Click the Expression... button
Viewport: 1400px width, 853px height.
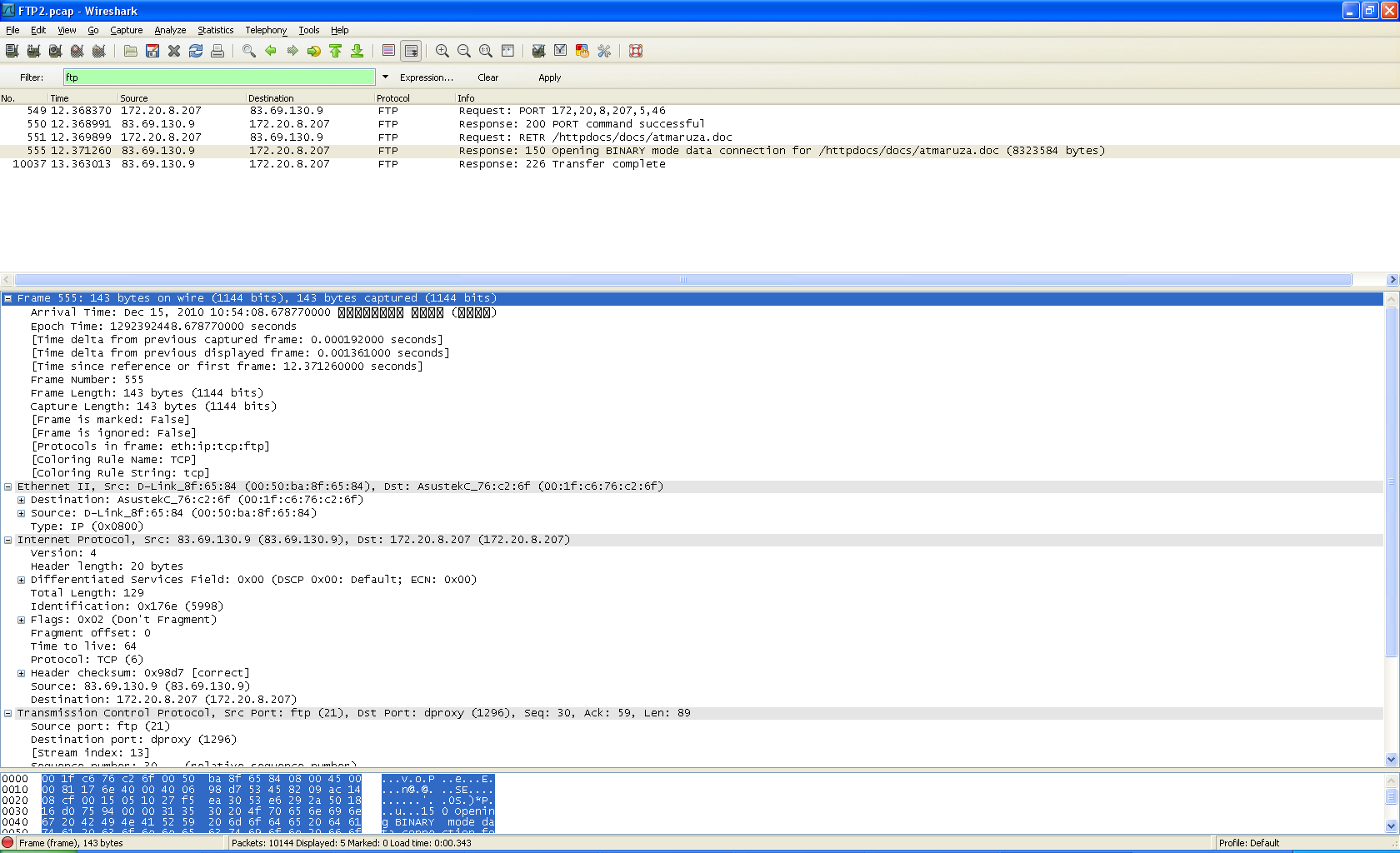(427, 77)
